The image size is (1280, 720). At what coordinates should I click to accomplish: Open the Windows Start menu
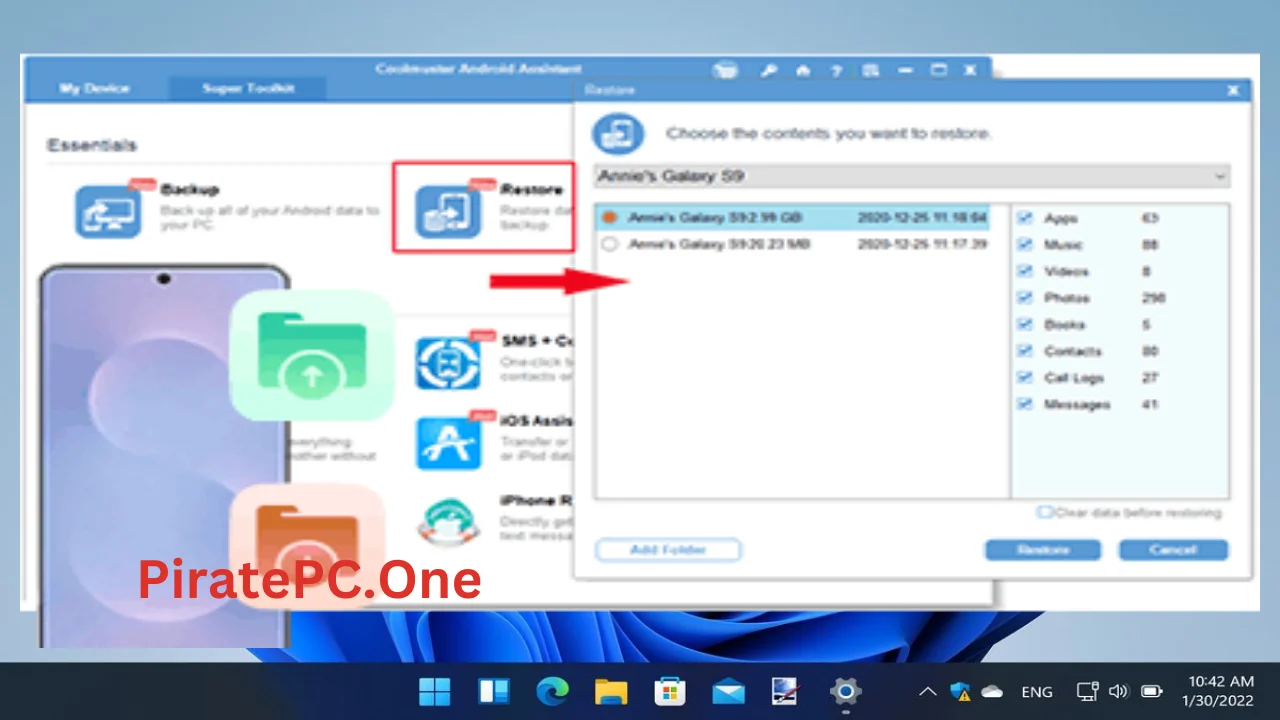[x=435, y=691]
